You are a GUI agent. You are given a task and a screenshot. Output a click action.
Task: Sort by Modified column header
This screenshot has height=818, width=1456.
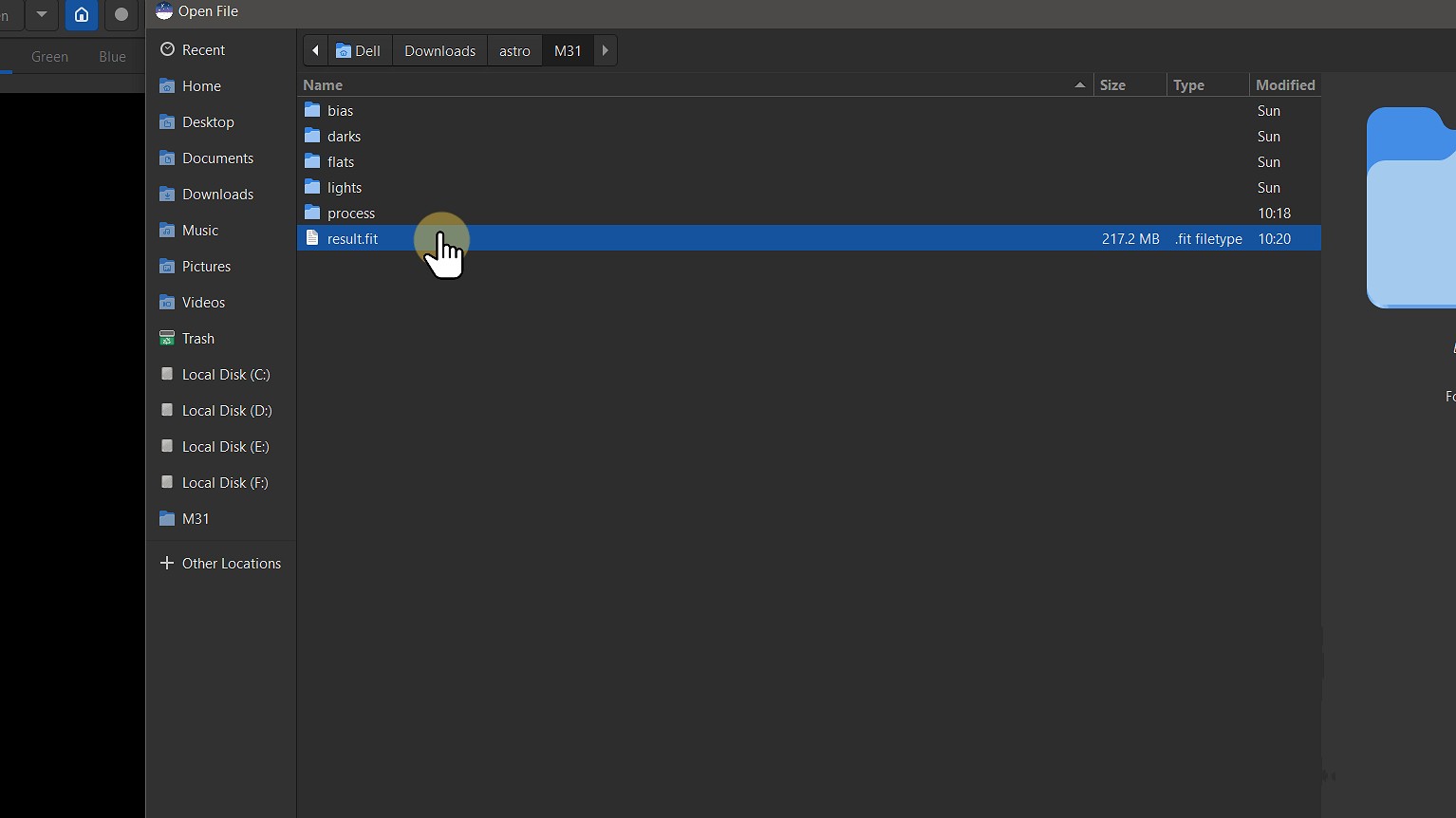(x=1284, y=85)
